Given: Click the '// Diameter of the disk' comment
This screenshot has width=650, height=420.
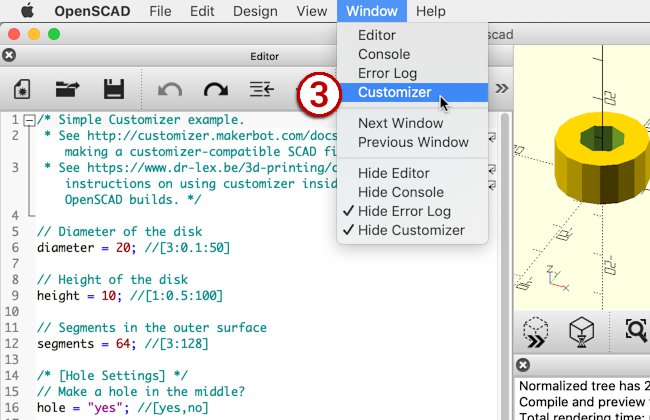Looking at the screenshot, I should point(119,231).
